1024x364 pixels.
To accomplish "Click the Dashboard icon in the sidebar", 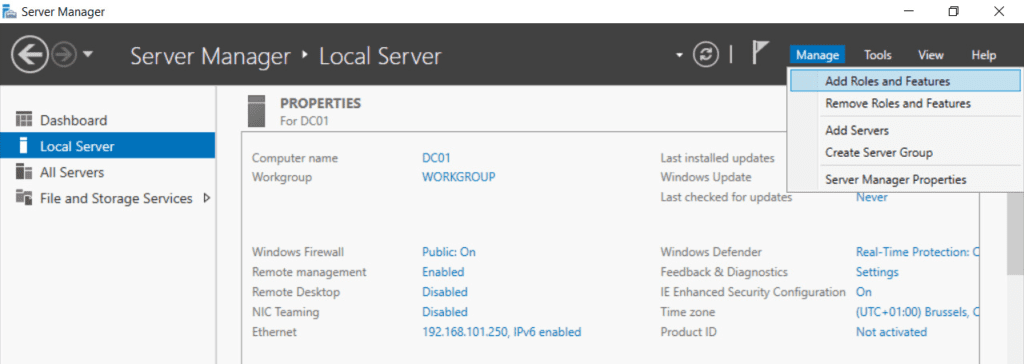I will [24, 120].
